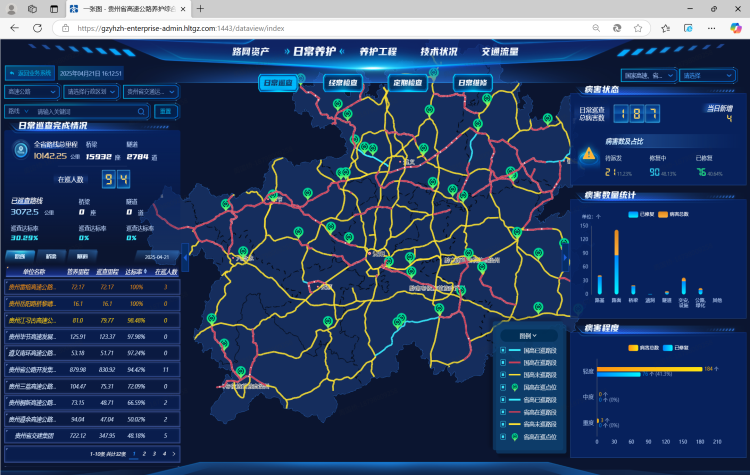Image resolution: width=750 pixels, height=475 pixels.
Task: Toggle 国高已巡查段 legend checkbox
Action: [x=503, y=349]
